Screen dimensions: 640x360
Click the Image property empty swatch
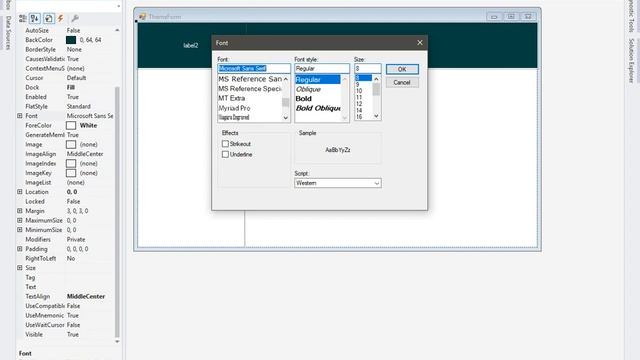point(71,144)
